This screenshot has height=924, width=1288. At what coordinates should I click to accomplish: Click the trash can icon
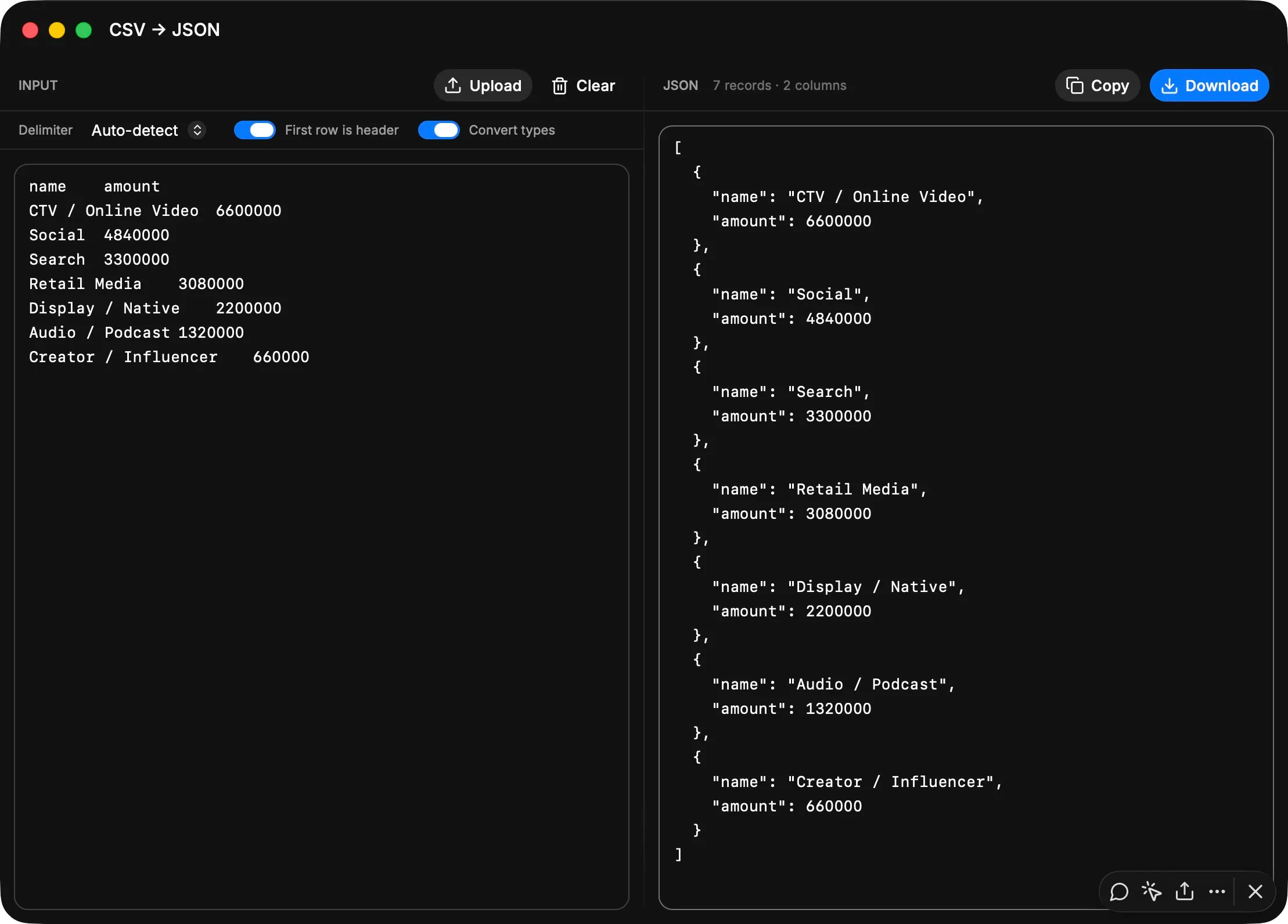[x=560, y=85]
